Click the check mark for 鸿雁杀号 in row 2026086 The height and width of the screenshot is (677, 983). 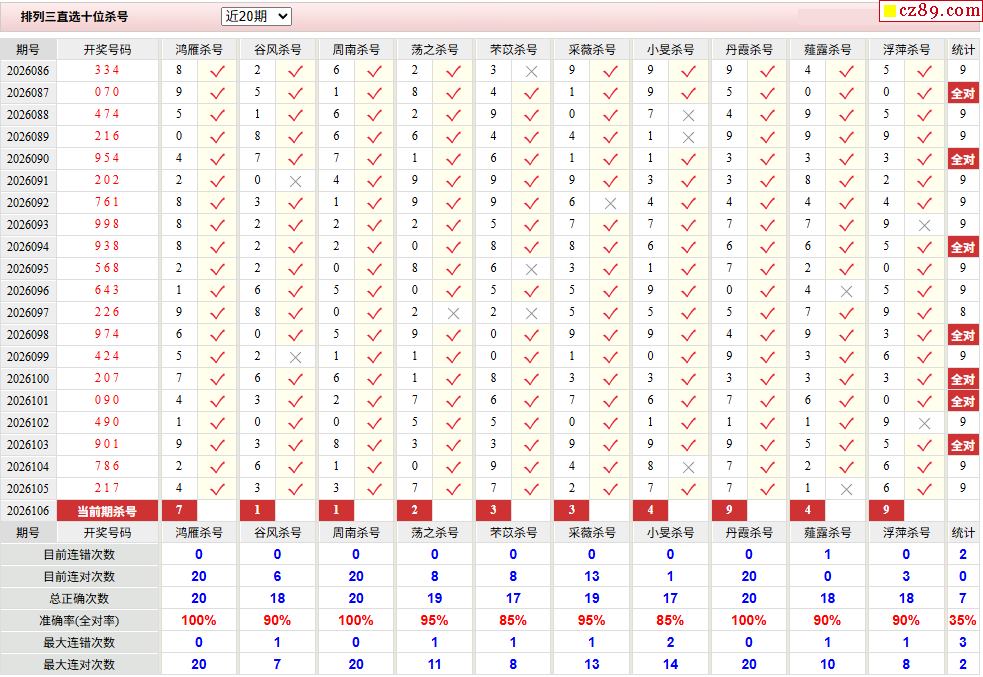pyautogui.click(x=218, y=71)
